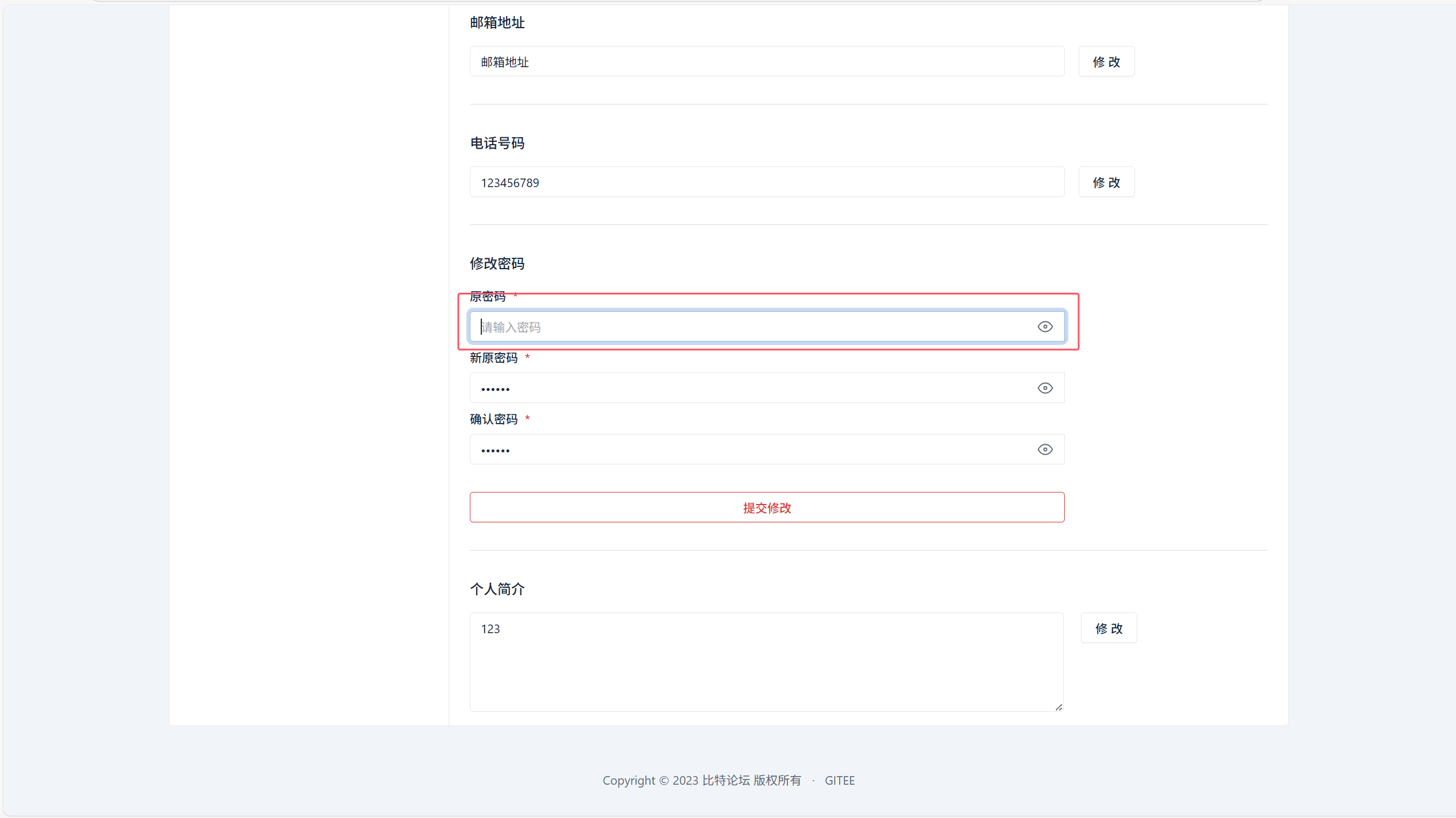Click the phone number field showing 123456789

[x=766, y=183]
